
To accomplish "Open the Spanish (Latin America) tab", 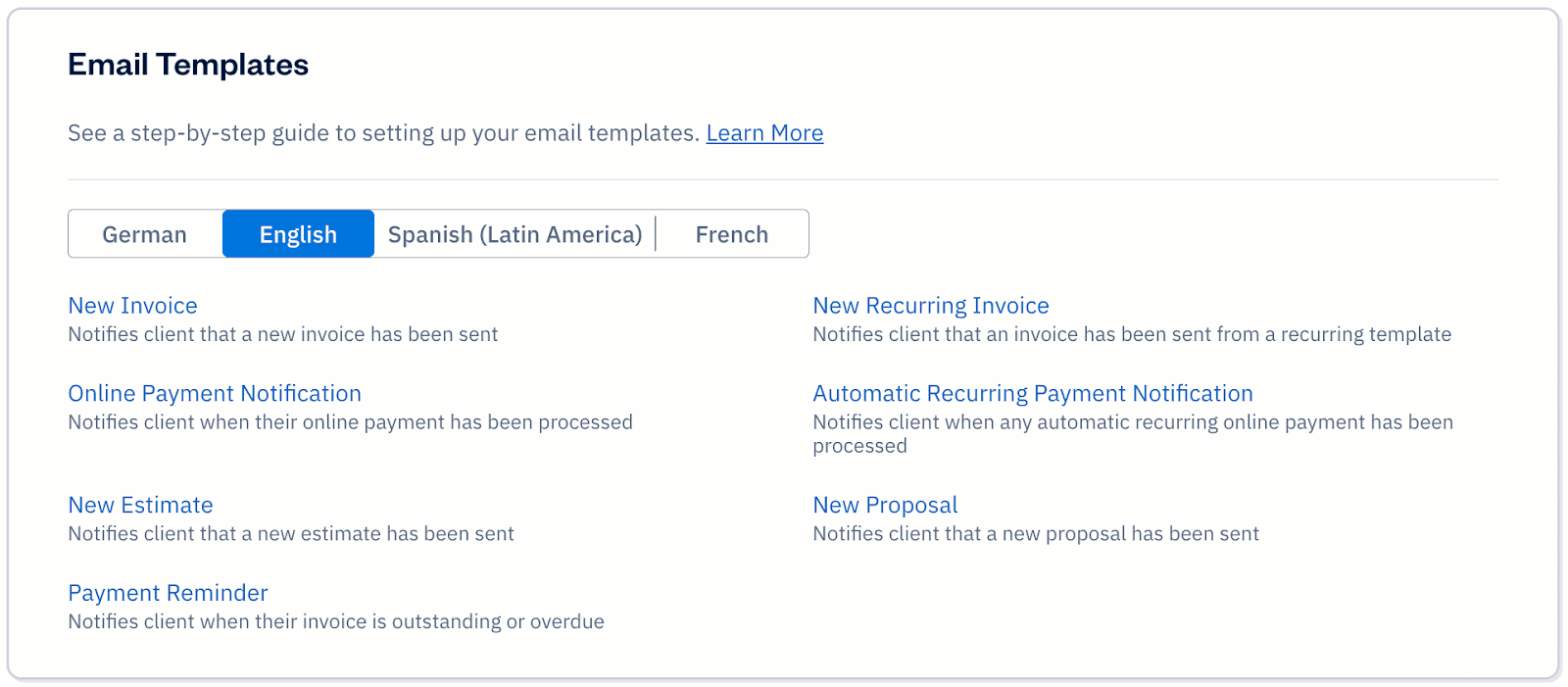I will coord(514,234).
